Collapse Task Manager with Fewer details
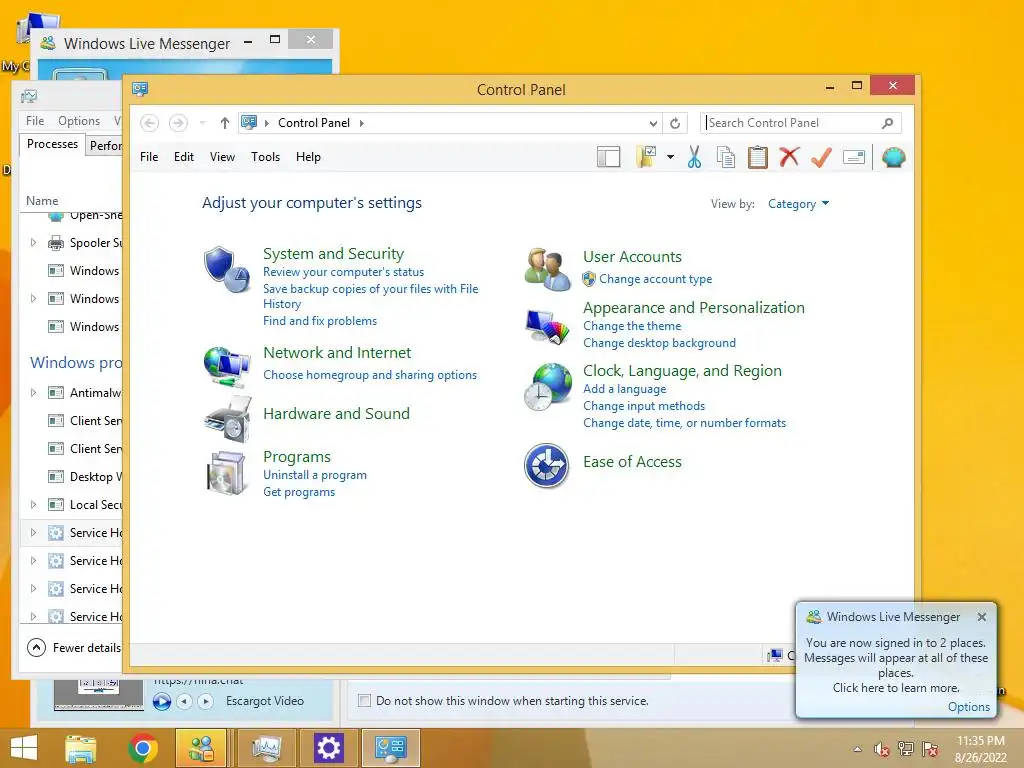1024x768 pixels. [74, 647]
